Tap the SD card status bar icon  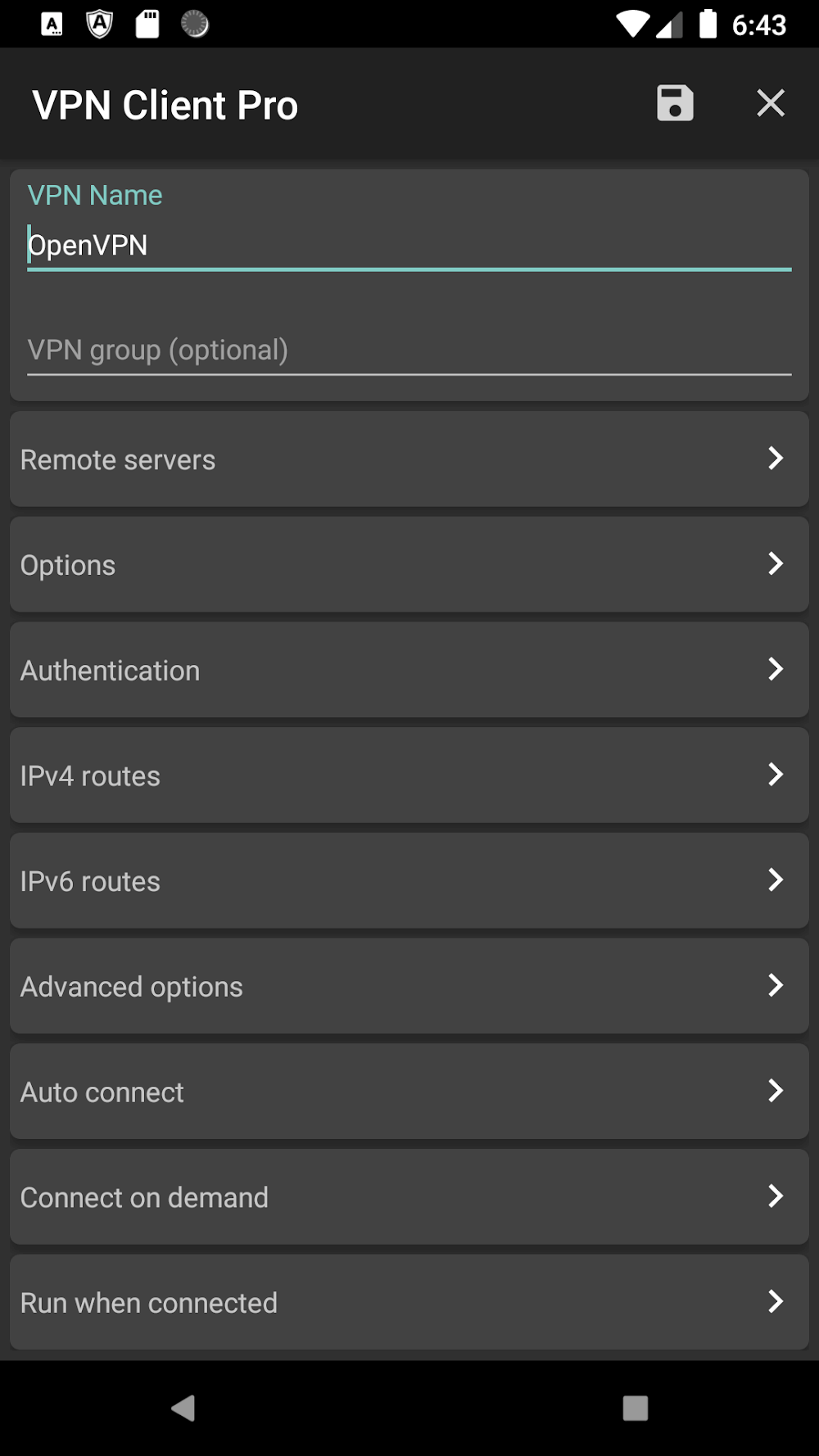[x=147, y=25]
